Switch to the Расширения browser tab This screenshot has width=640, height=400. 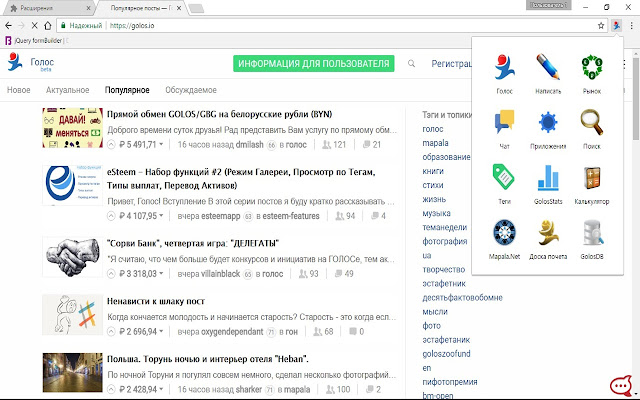click(x=49, y=8)
